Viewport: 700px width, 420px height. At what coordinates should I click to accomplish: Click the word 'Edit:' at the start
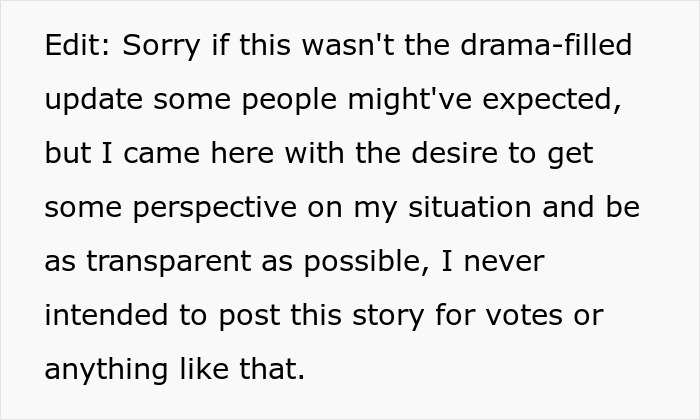(x=77, y=45)
